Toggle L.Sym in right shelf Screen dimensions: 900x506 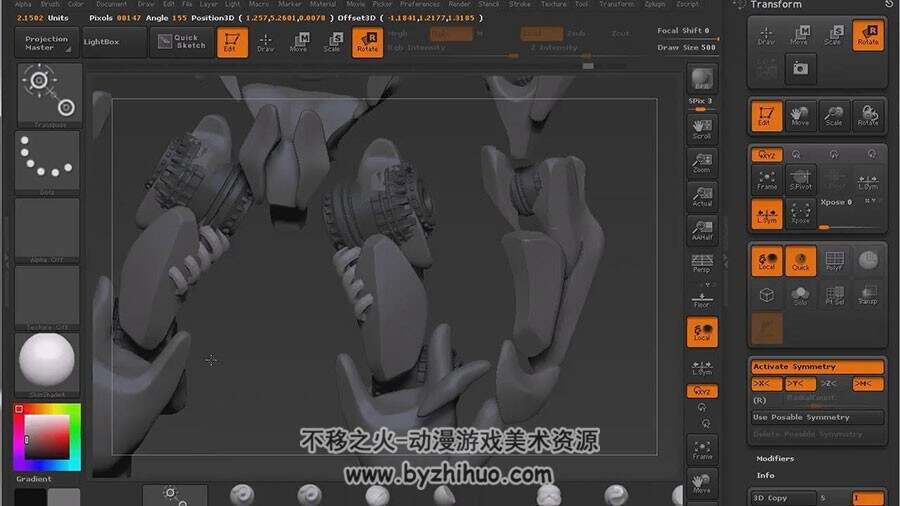701,367
